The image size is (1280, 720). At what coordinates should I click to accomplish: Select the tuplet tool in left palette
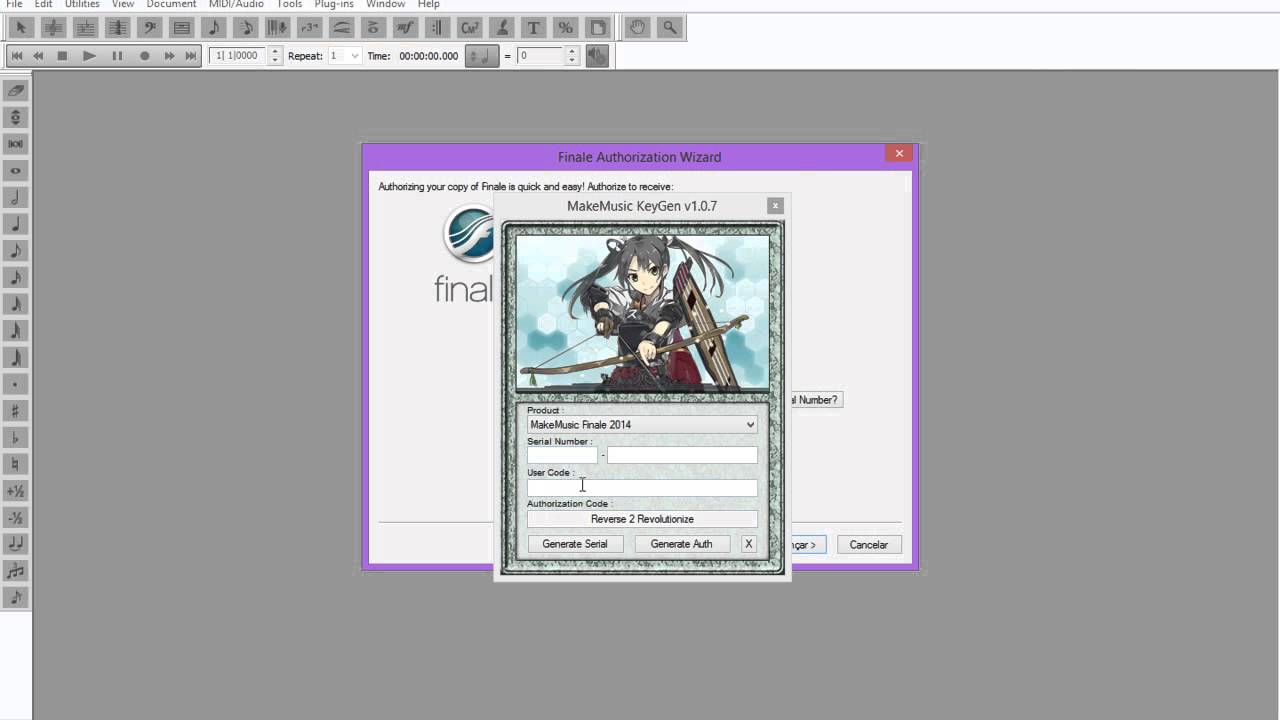(x=15, y=571)
